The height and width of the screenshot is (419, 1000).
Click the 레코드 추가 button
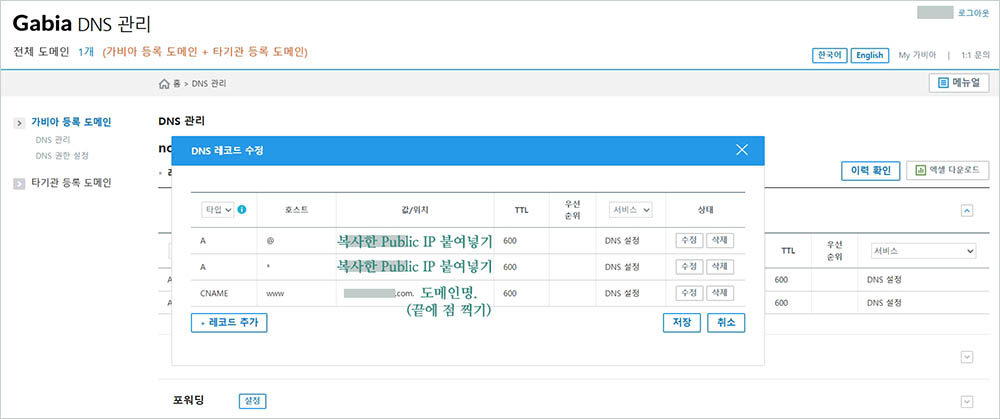point(229,323)
